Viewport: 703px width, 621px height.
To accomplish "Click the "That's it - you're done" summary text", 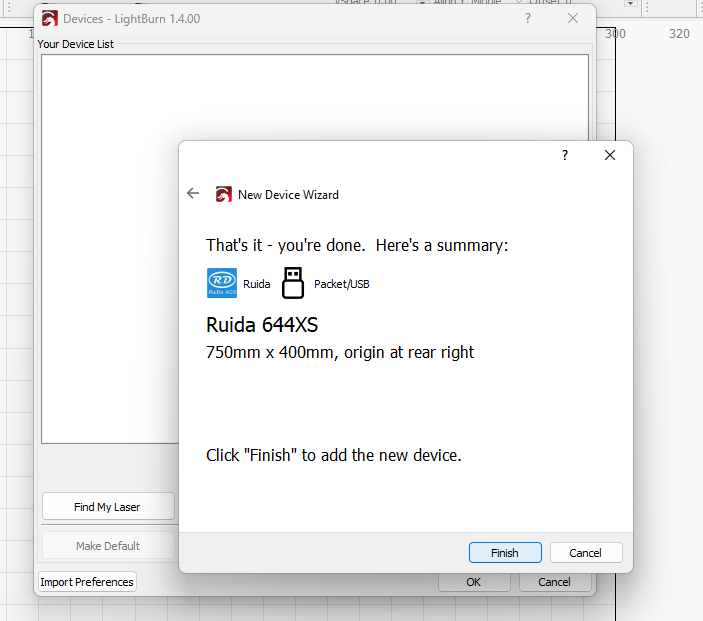I will (357, 245).
